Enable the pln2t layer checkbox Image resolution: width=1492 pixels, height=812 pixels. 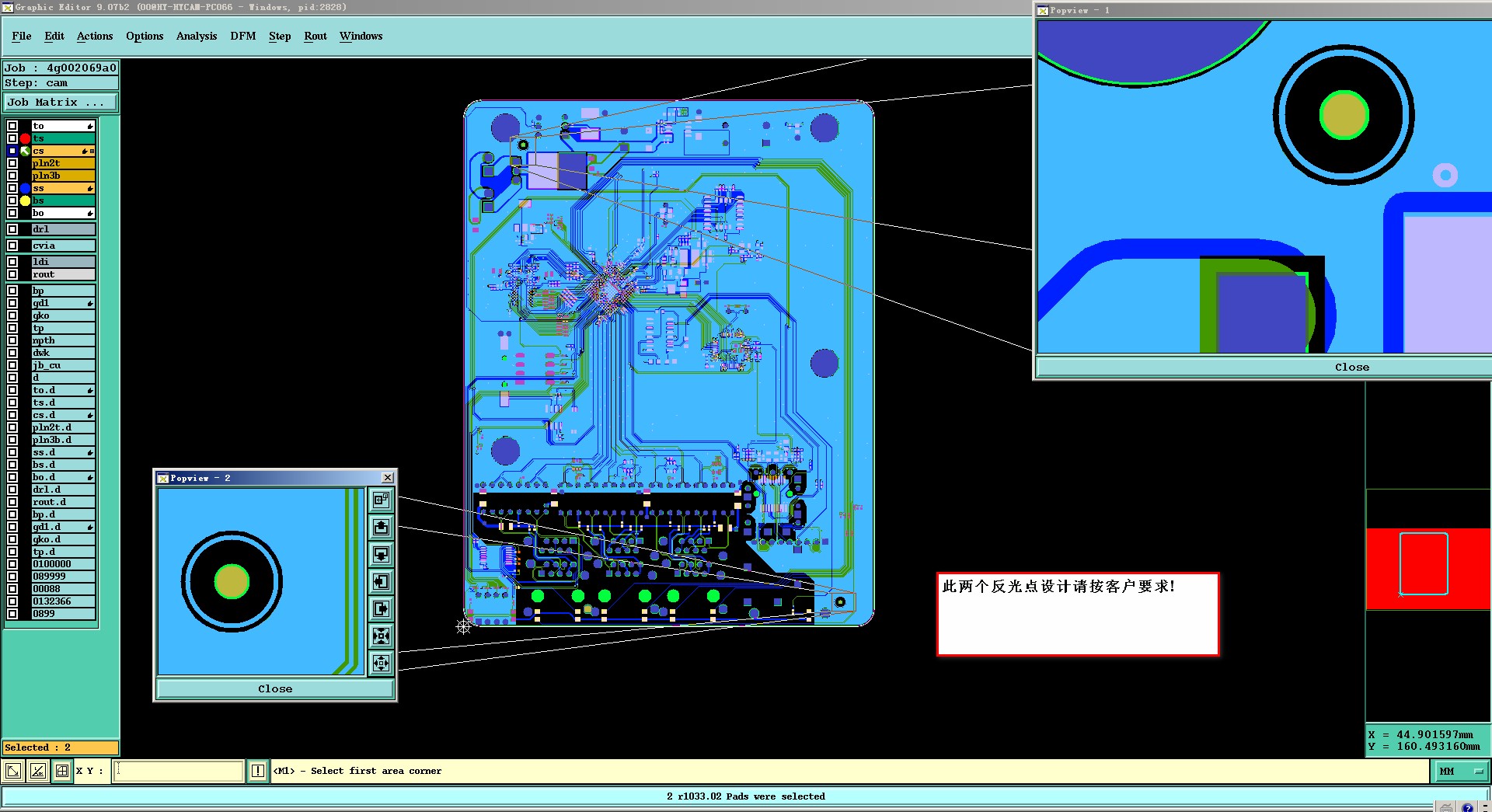(x=12, y=163)
